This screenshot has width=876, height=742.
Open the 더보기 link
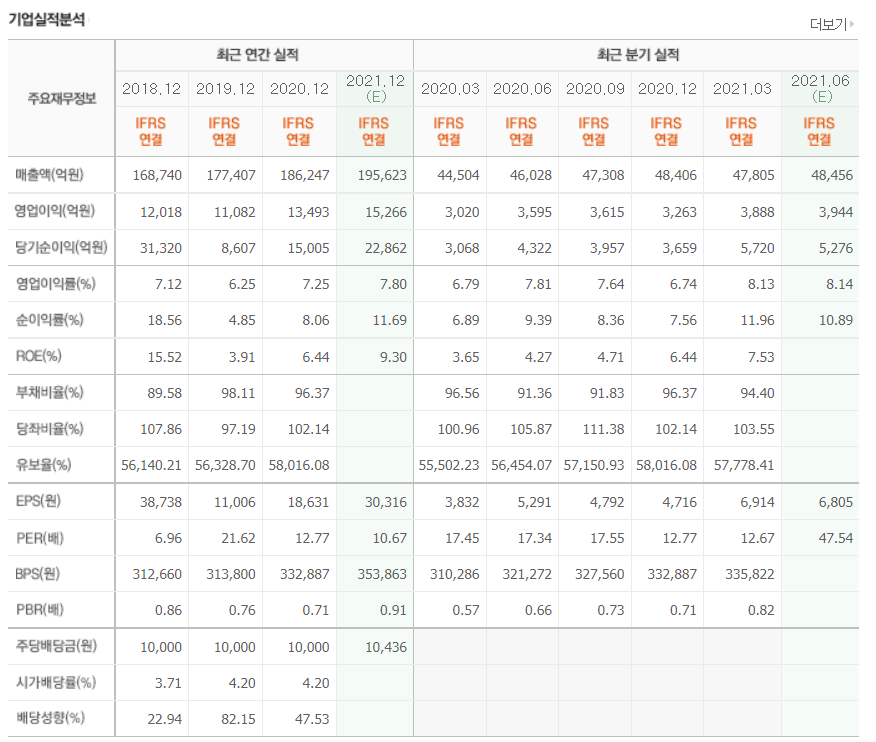[x=829, y=24]
